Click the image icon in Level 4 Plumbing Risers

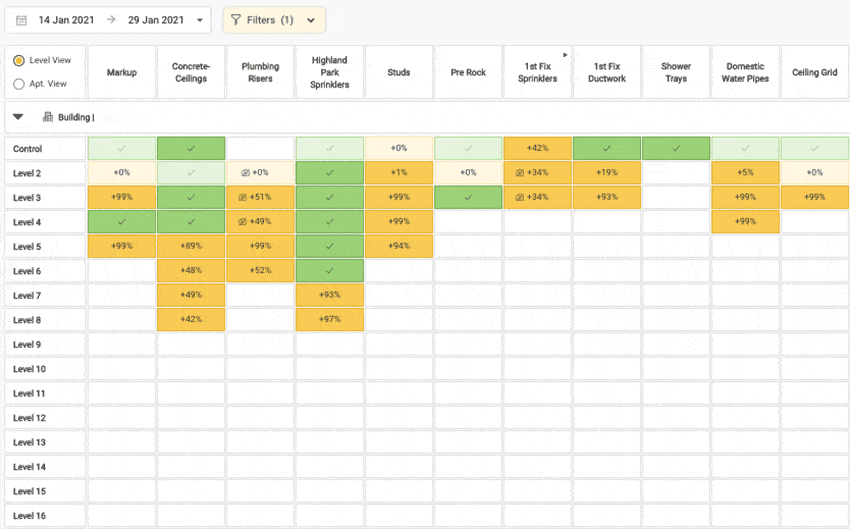coord(243,222)
